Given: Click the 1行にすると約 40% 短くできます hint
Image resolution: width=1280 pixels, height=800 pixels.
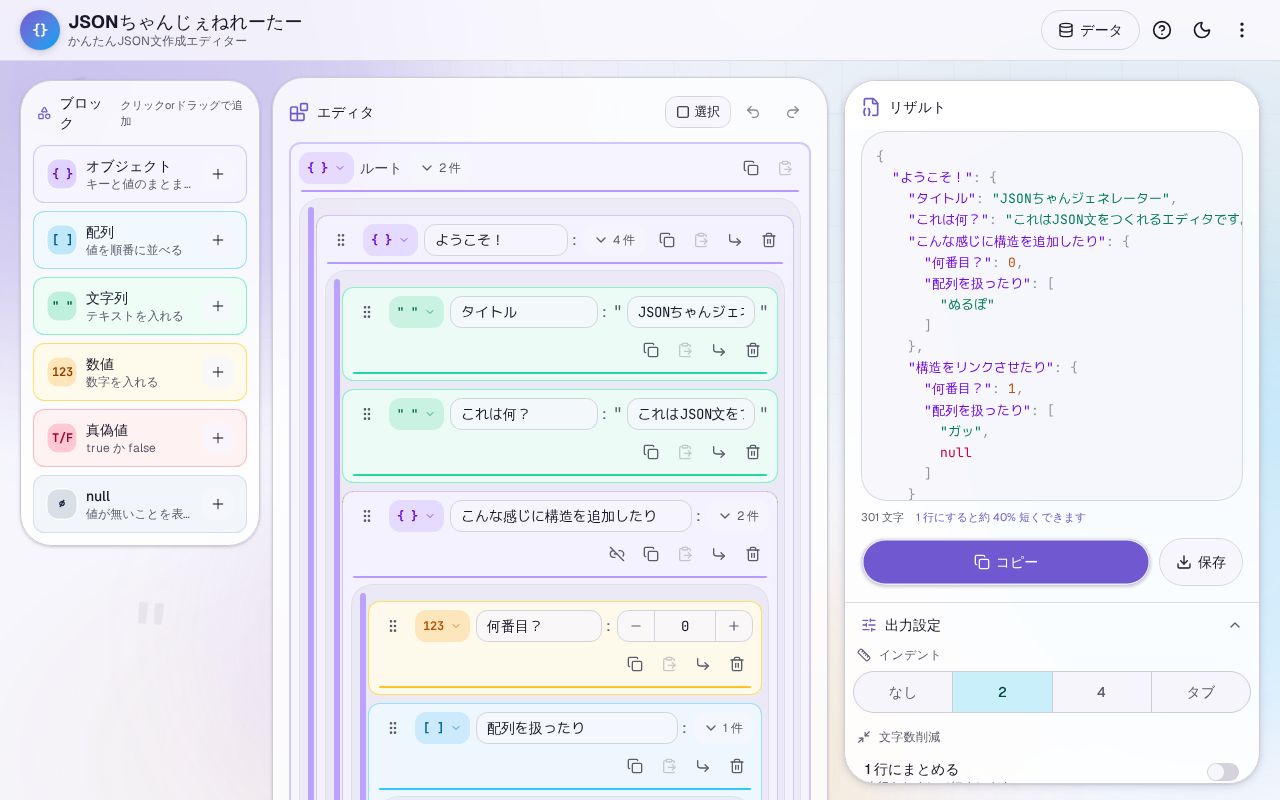Looking at the screenshot, I should coord(1000,518).
